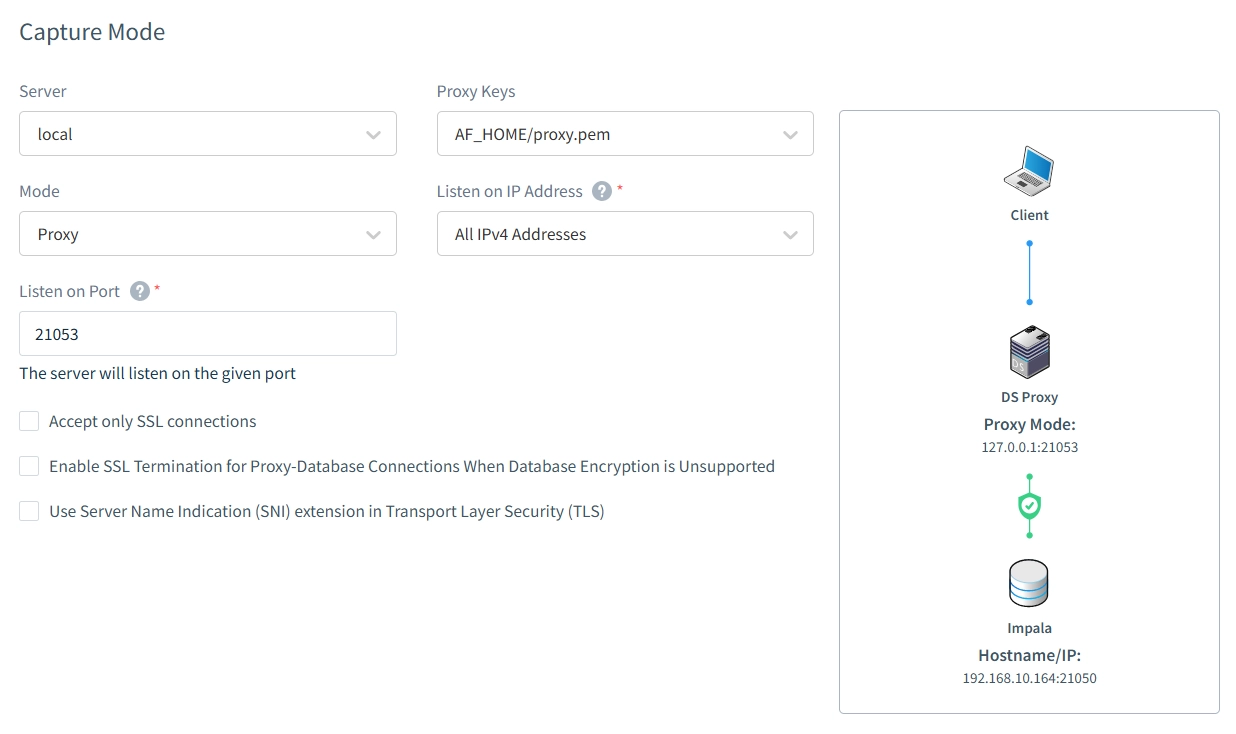Click the help icon beside Listen on IP Address

tap(601, 191)
